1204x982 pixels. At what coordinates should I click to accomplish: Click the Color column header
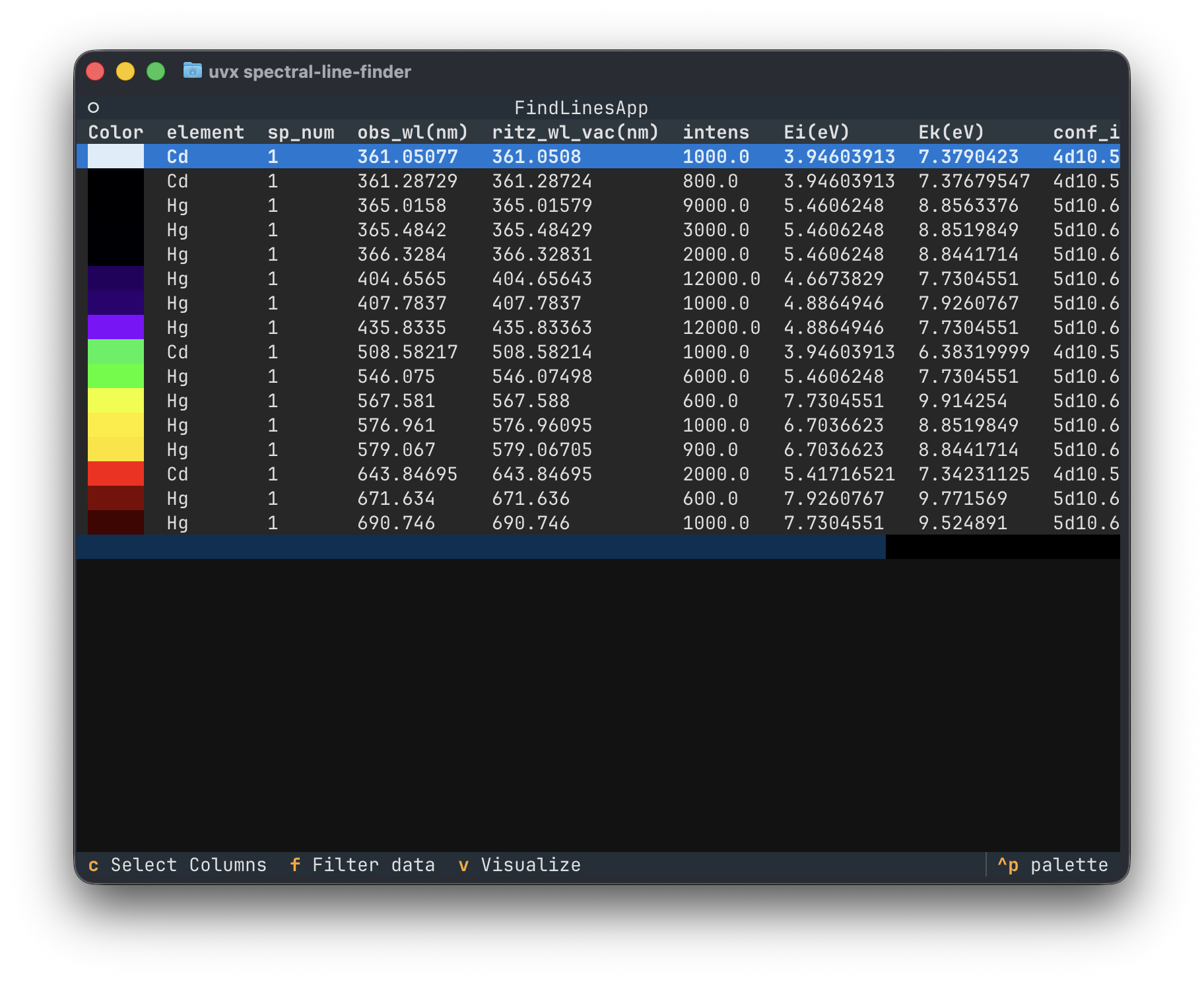pos(116,132)
